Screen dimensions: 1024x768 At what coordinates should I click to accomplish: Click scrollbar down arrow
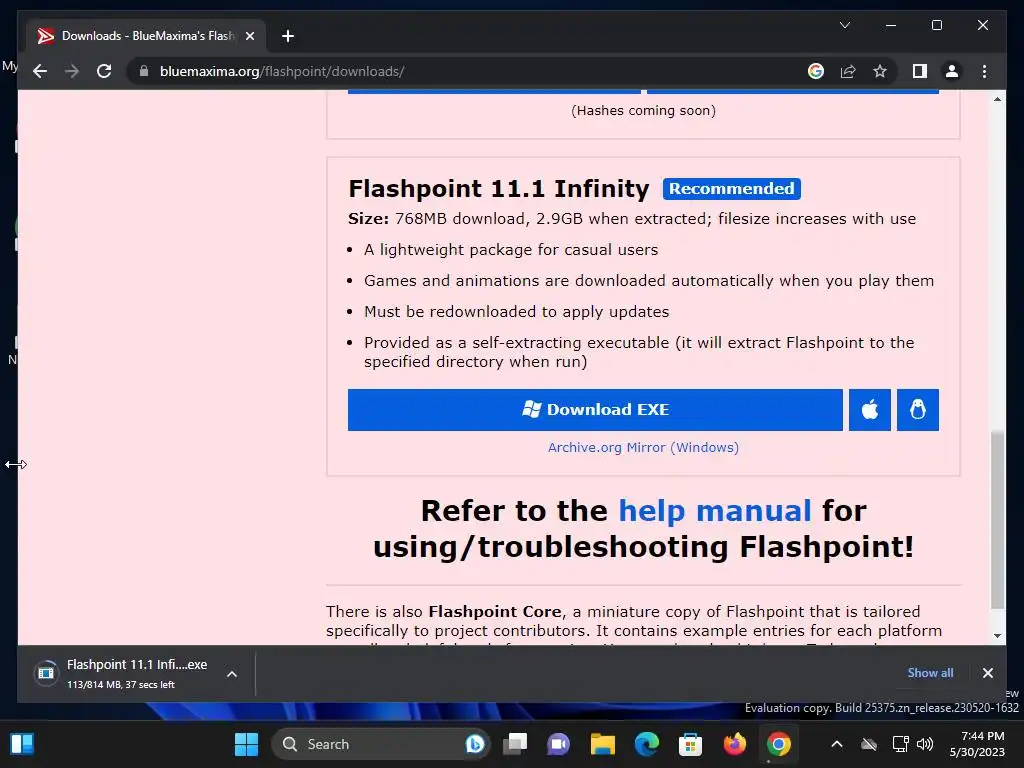tap(997, 635)
